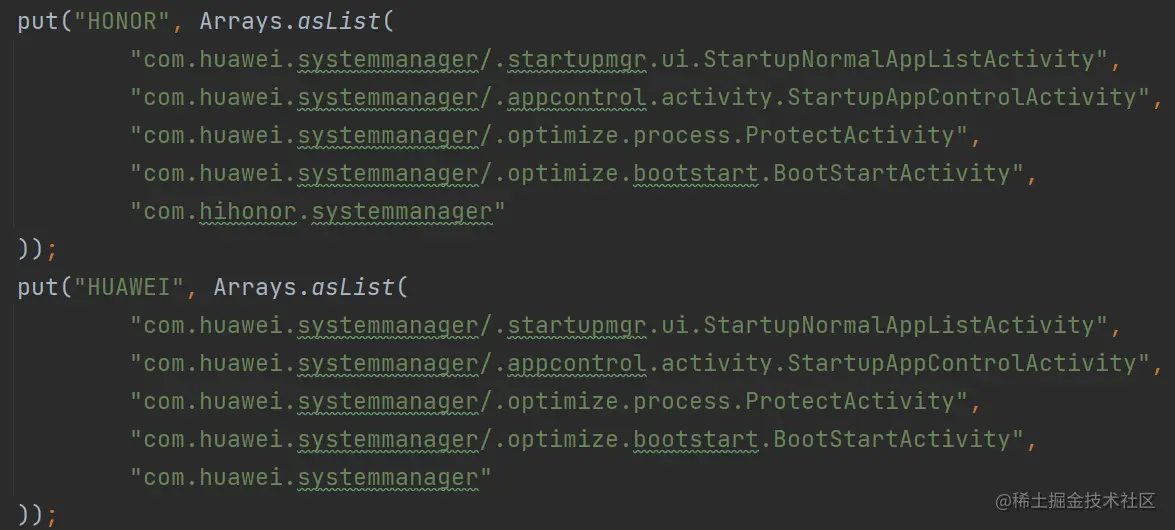Click BootStartActivity in the HONOR block
Viewport: 1175px width, 530px height.
(892, 173)
